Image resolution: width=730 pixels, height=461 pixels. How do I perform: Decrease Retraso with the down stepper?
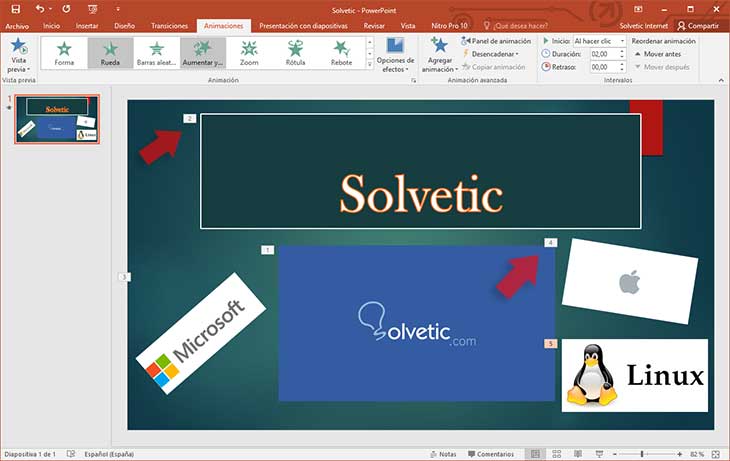(622, 70)
